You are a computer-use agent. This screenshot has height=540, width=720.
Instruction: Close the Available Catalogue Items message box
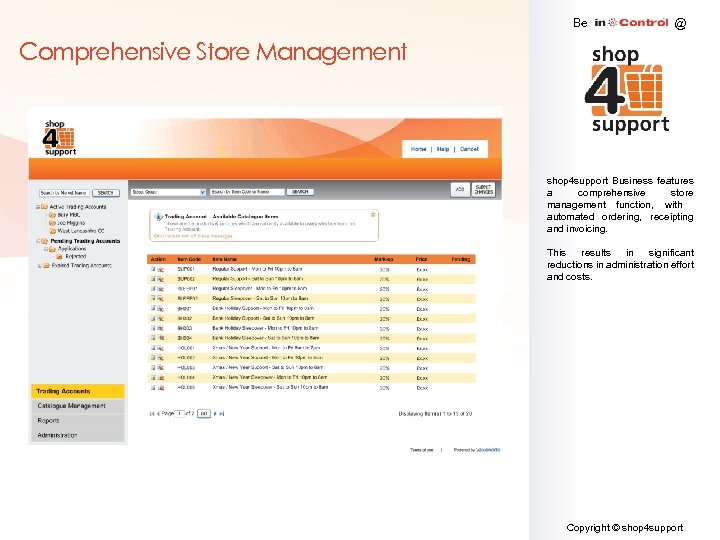(373, 214)
